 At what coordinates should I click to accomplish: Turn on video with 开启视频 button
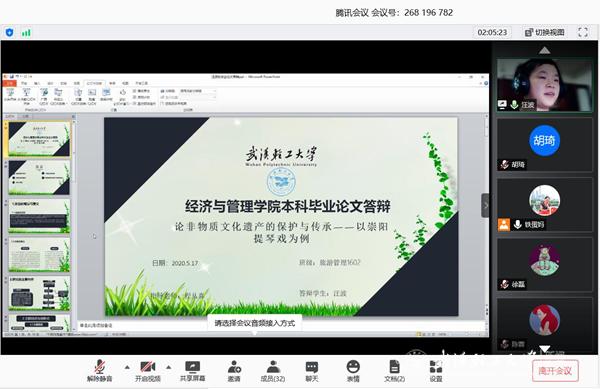pyautogui.click(x=148, y=371)
